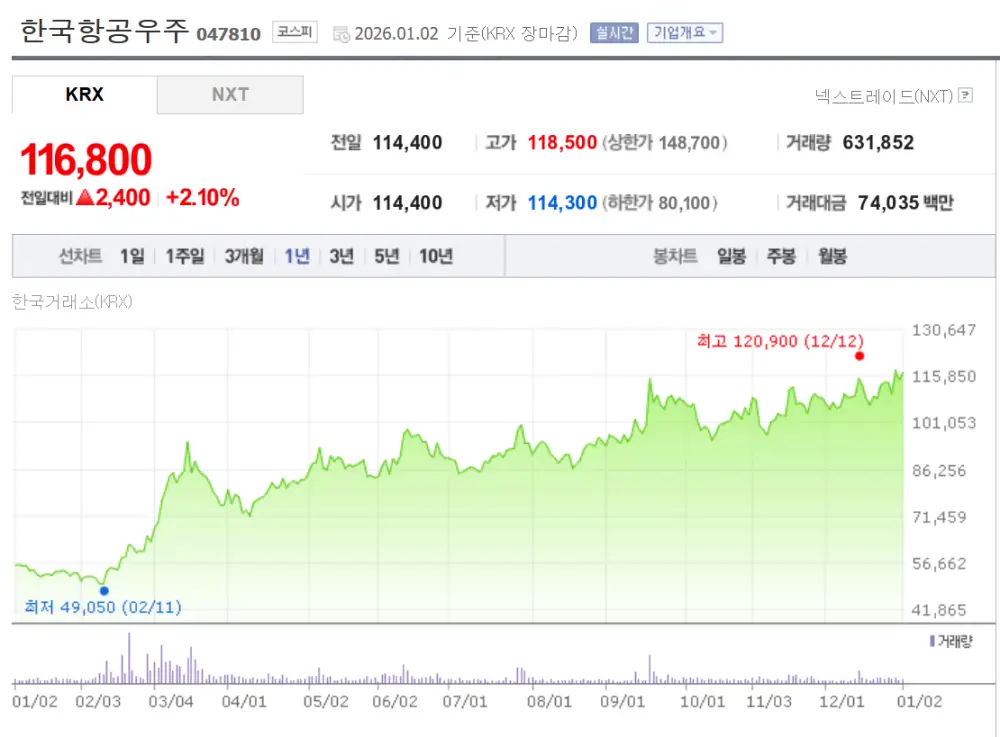Click the 거래대금 value 74,035 백만
Screen dimensions: 1000x737
tap(906, 203)
